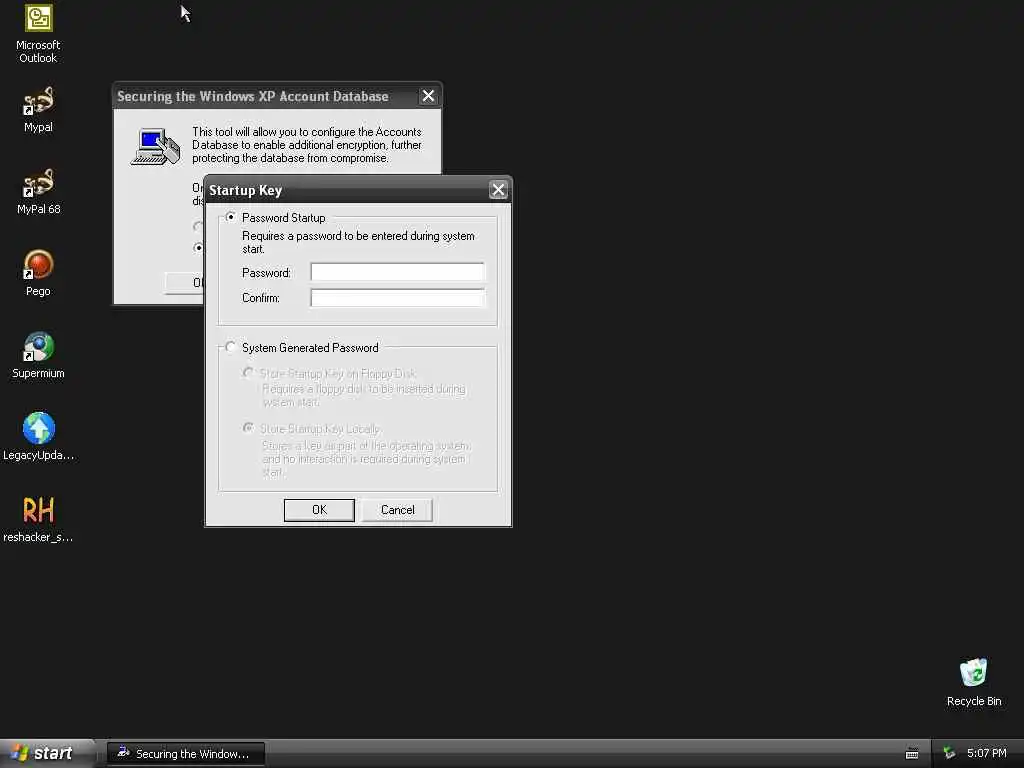Focus the Confirm password field
This screenshot has height=768, width=1024.
point(397,298)
